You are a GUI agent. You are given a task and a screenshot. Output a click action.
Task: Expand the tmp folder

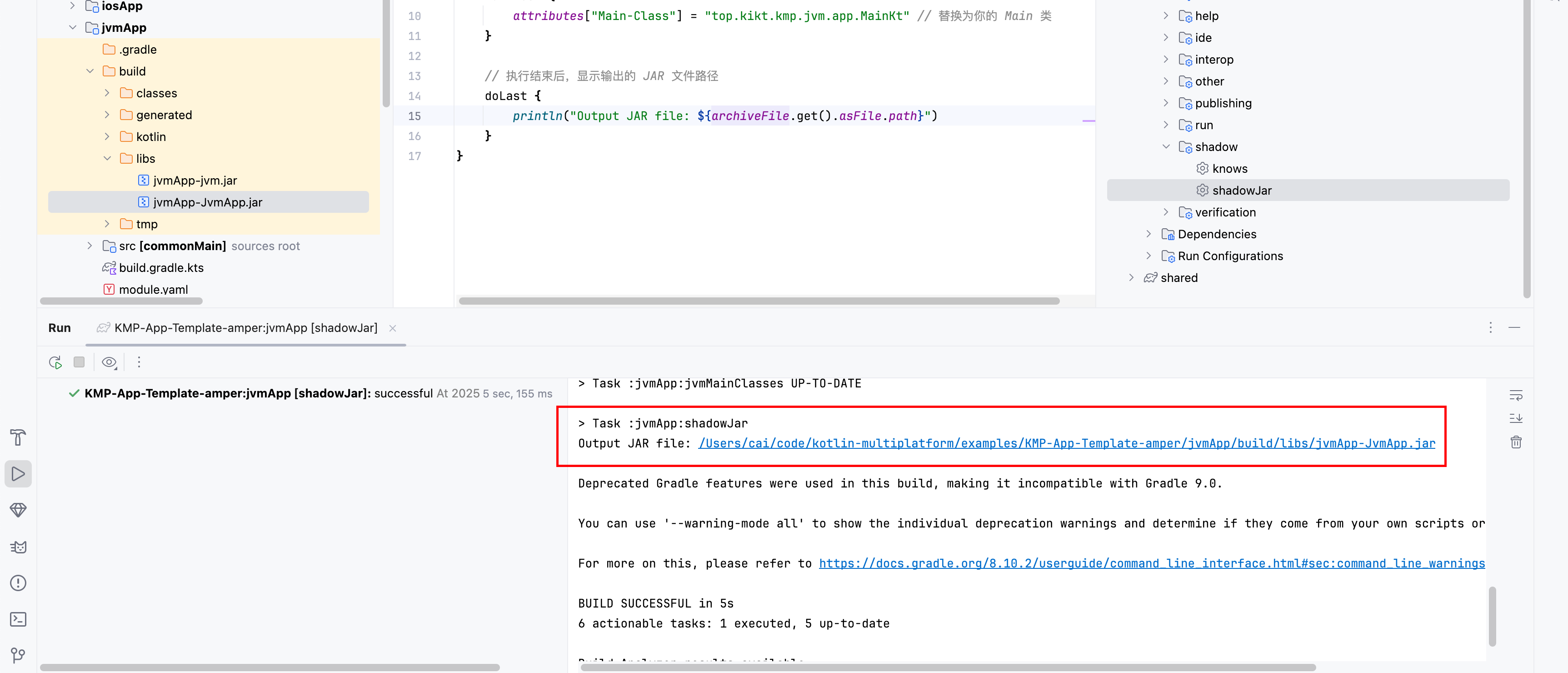[x=107, y=224]
